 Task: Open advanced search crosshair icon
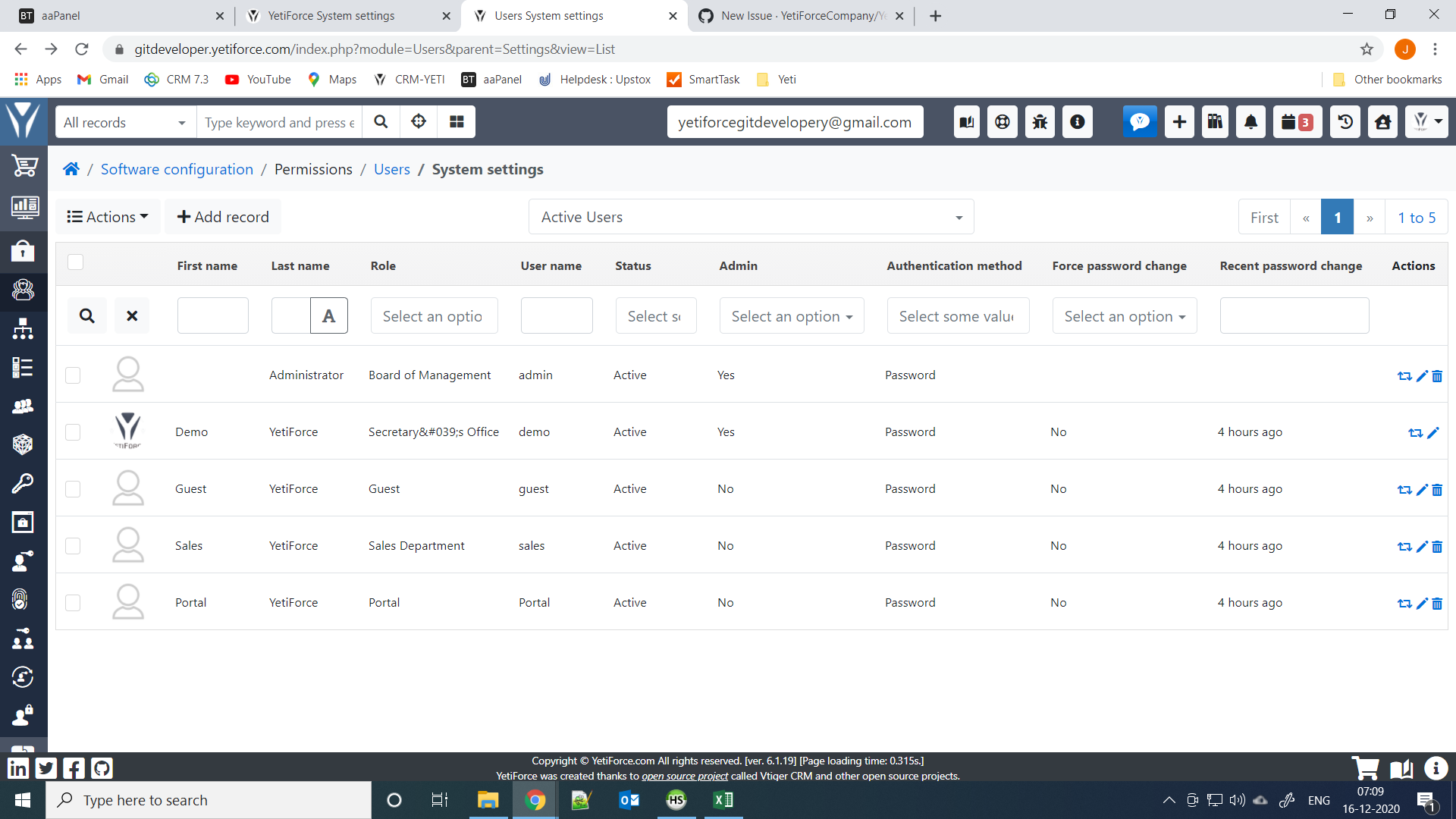[x=419, y=122]
